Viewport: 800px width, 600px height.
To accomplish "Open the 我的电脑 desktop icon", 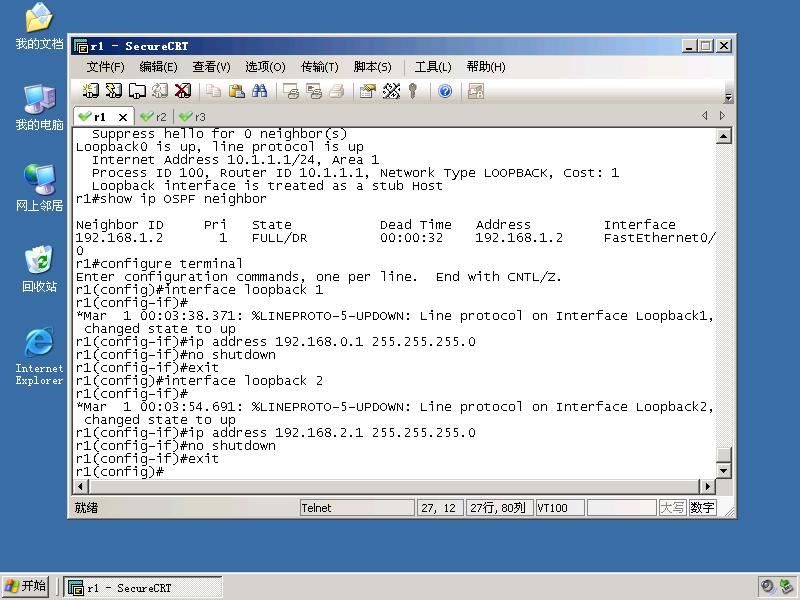I will click(x=39, y=108).
